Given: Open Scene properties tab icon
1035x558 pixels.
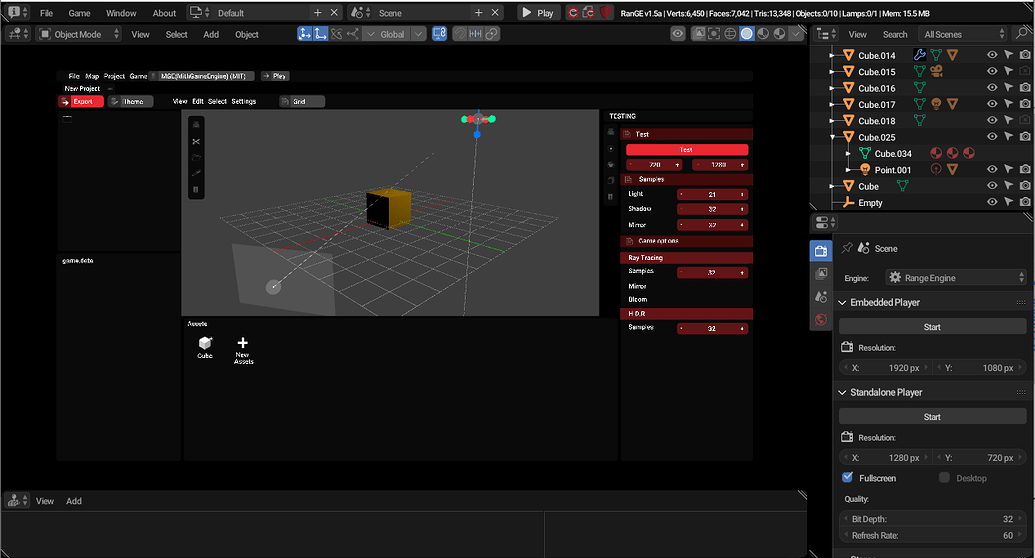Looking at the screenshot, I should 821,296.
